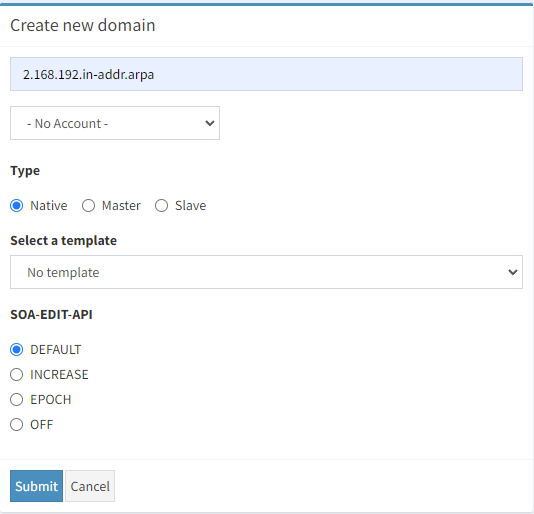Open the No template dropdown

pyautogui.click(x=266, y=272)
